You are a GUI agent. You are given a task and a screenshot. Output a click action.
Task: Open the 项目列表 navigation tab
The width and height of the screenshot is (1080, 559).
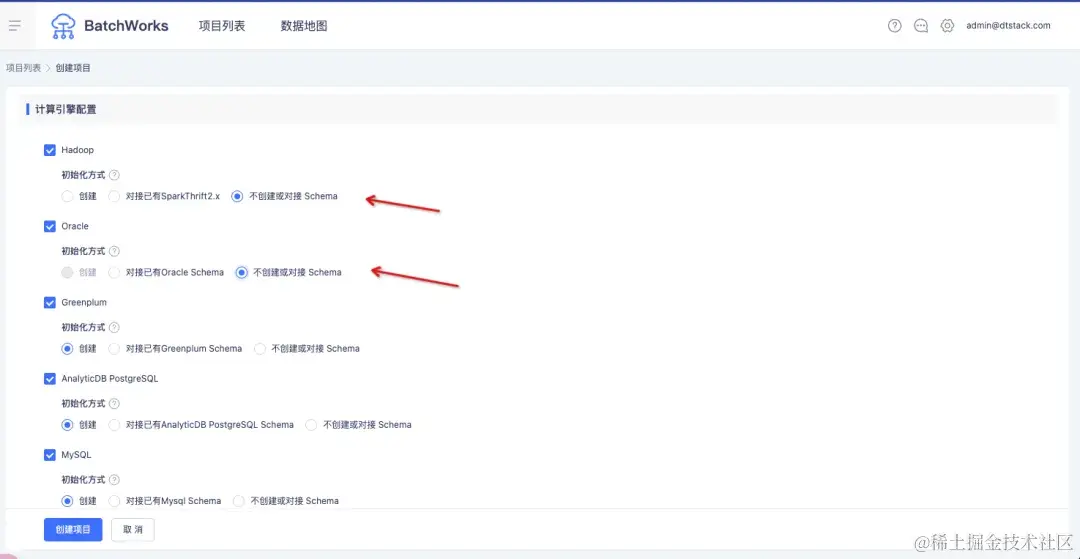[222, 26]
